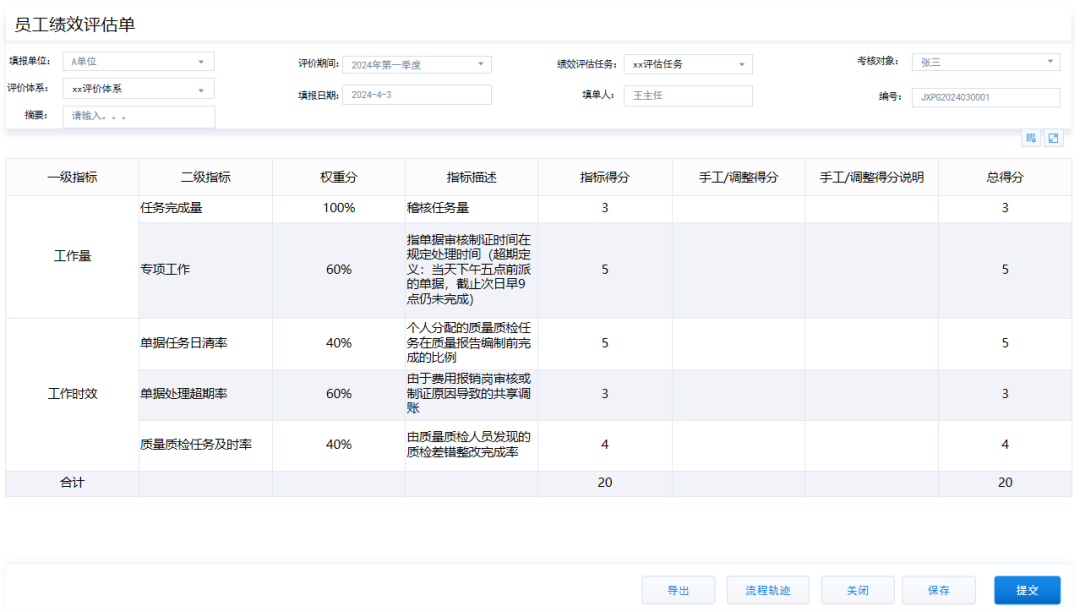Open the column settings icon above the table
The height and width of the screenshot is (612, 1080).
point(1031,139)
